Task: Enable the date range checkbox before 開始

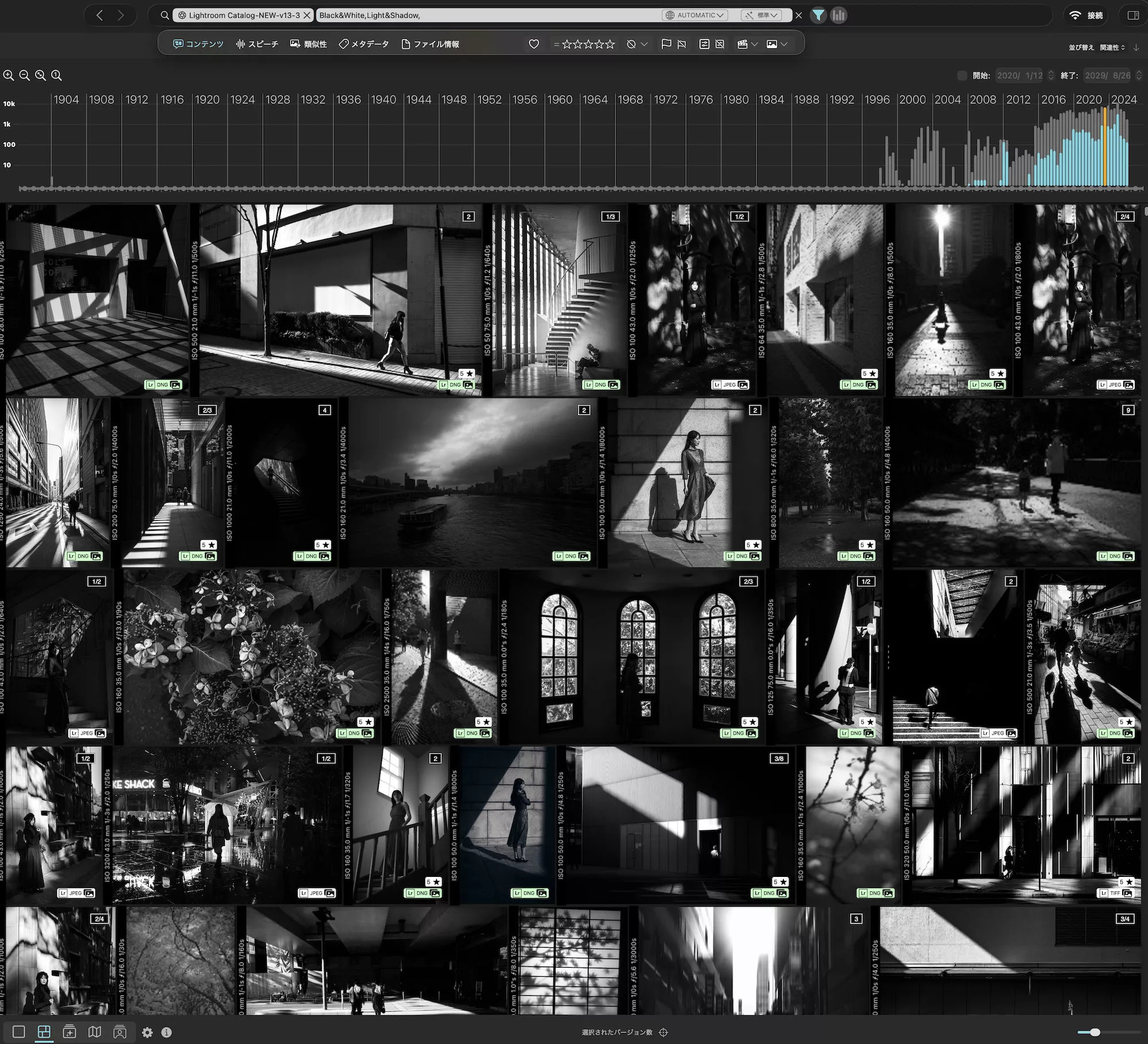Action: click(962, 75)
